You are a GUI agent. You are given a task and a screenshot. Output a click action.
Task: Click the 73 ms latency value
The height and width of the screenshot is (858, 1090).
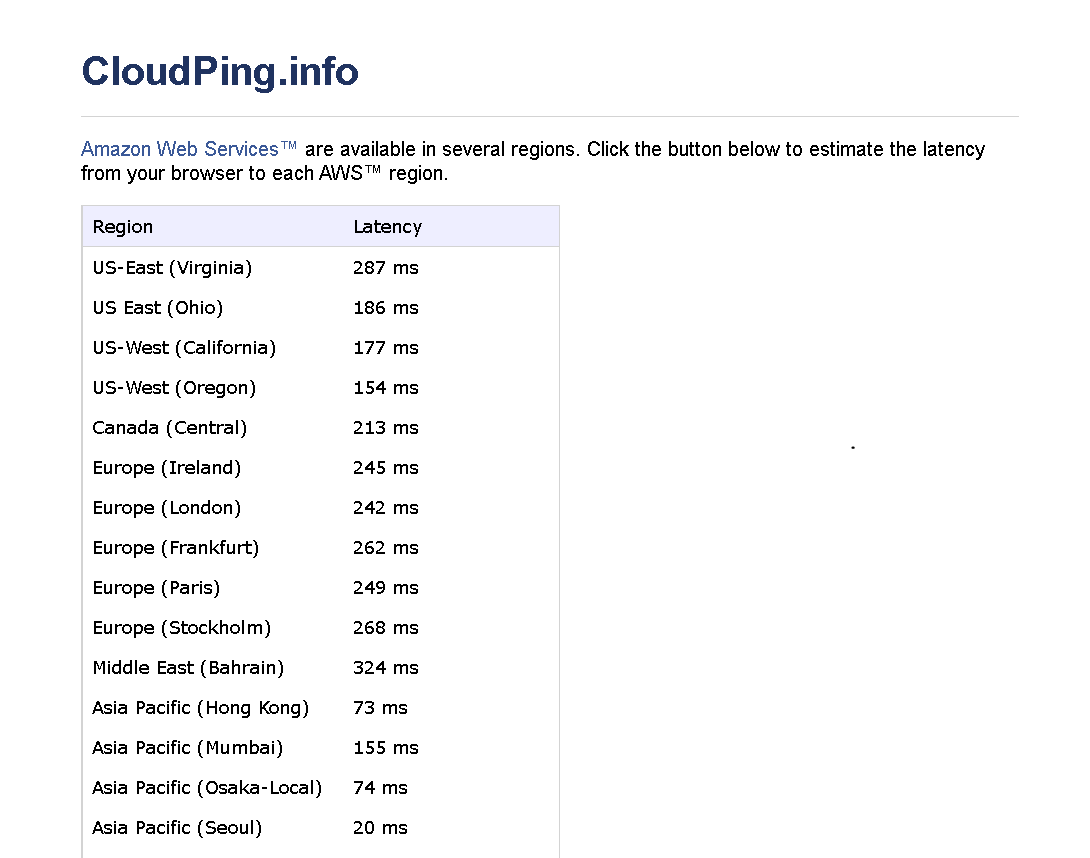(x=380, y=708)
